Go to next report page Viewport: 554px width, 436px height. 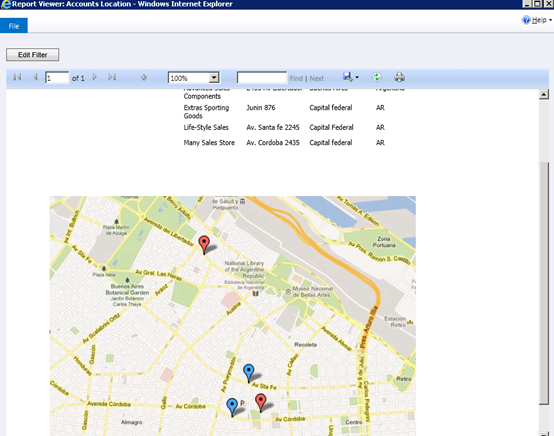click(94, 77)
